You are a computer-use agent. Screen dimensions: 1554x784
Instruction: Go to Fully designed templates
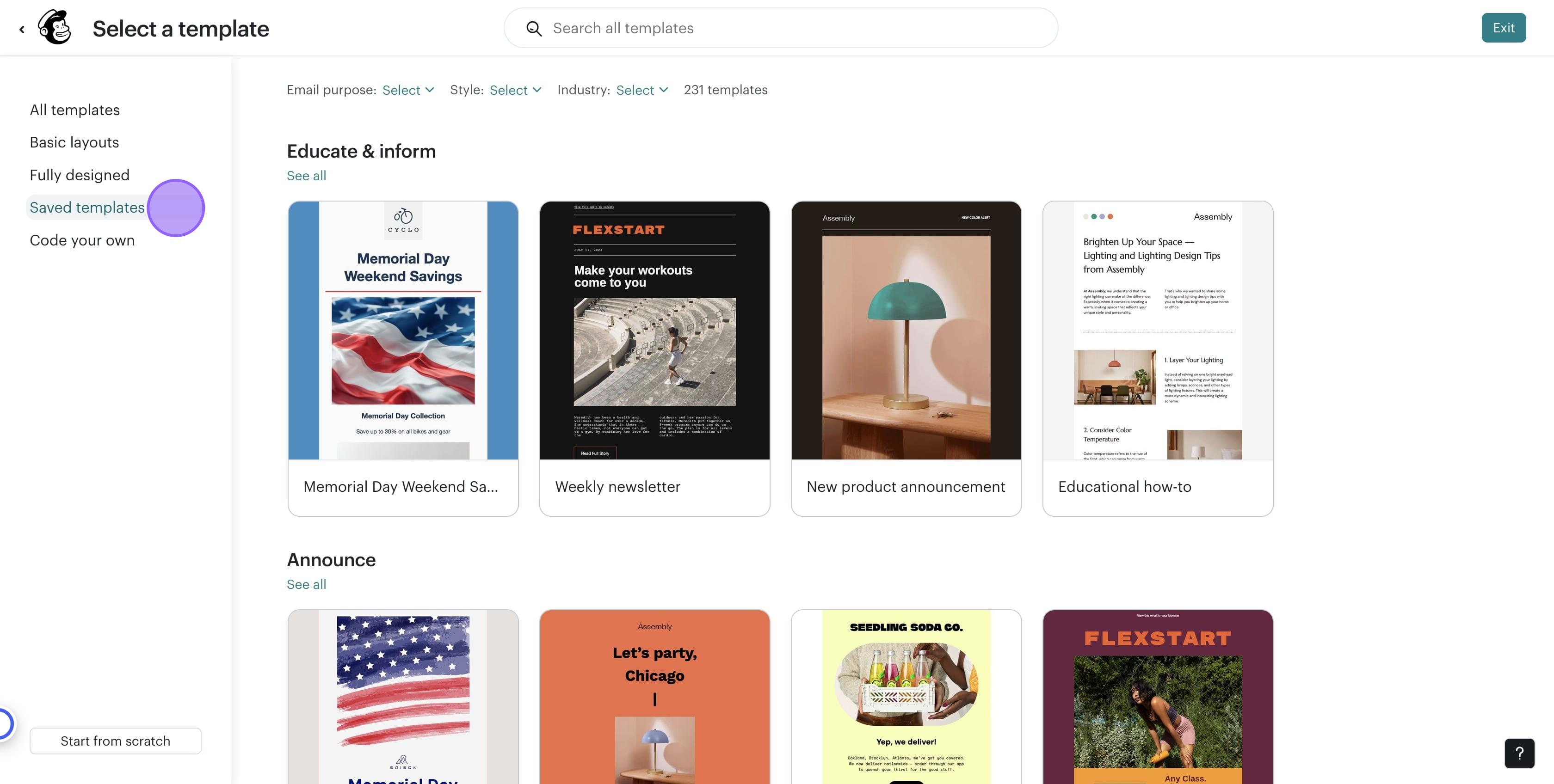pyautogui.click(x=80, y=175)
